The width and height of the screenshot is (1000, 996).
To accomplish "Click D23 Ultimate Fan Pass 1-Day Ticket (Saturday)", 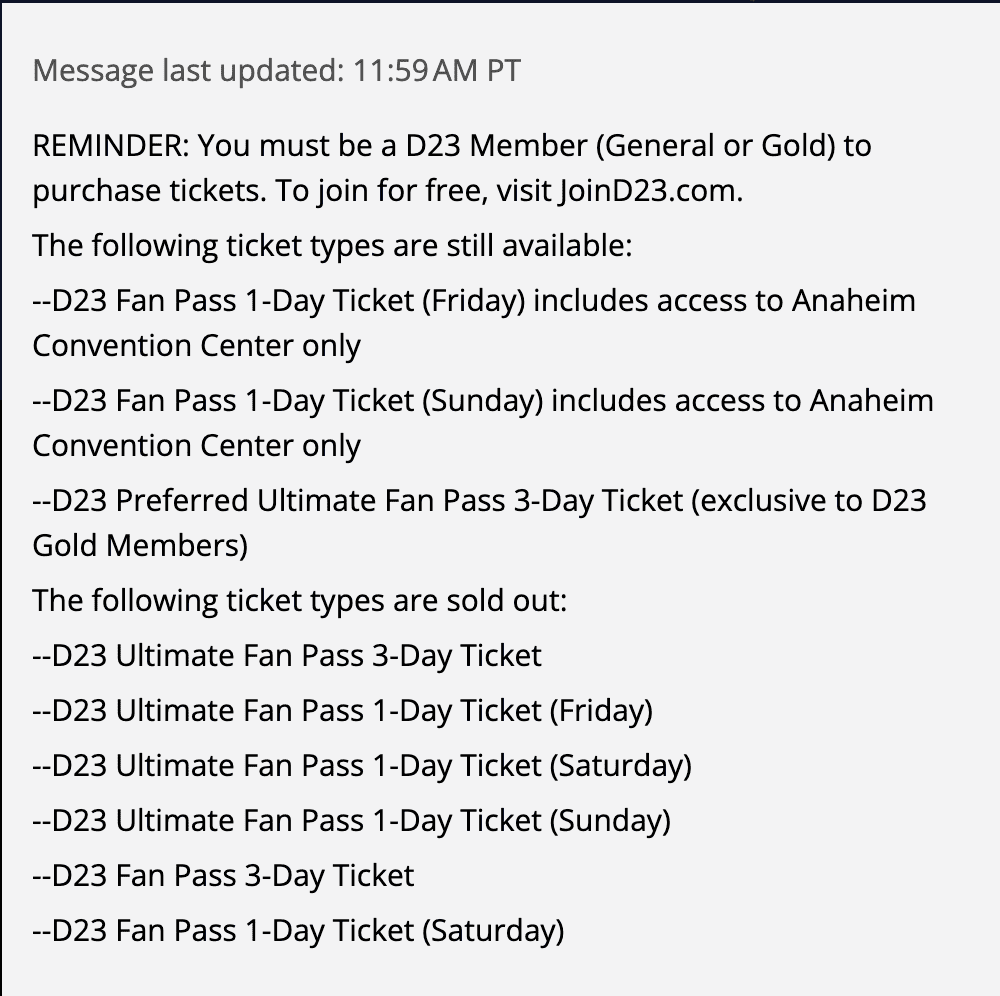I will point(362,765).
